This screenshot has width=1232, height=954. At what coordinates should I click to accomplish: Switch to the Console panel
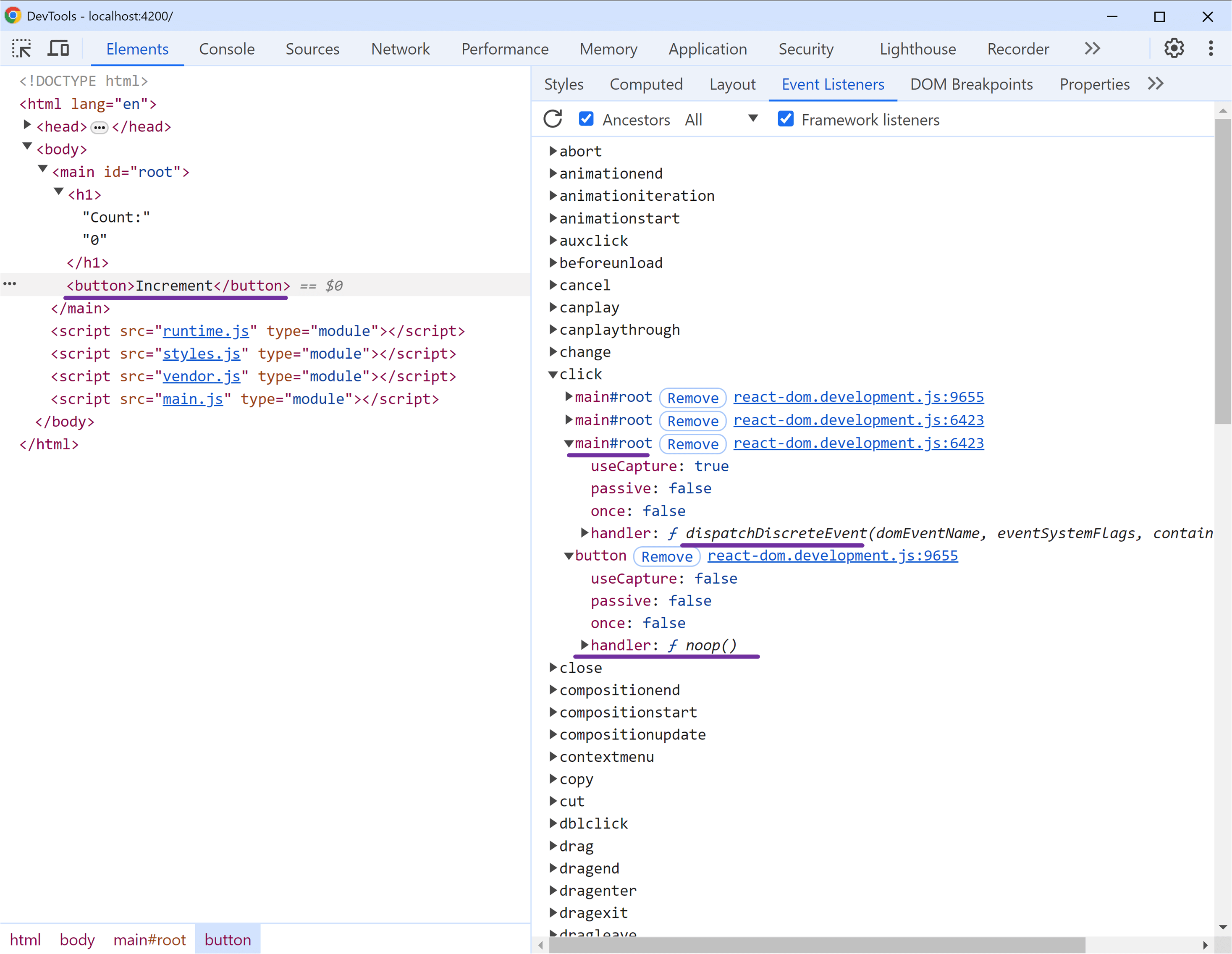226,49
